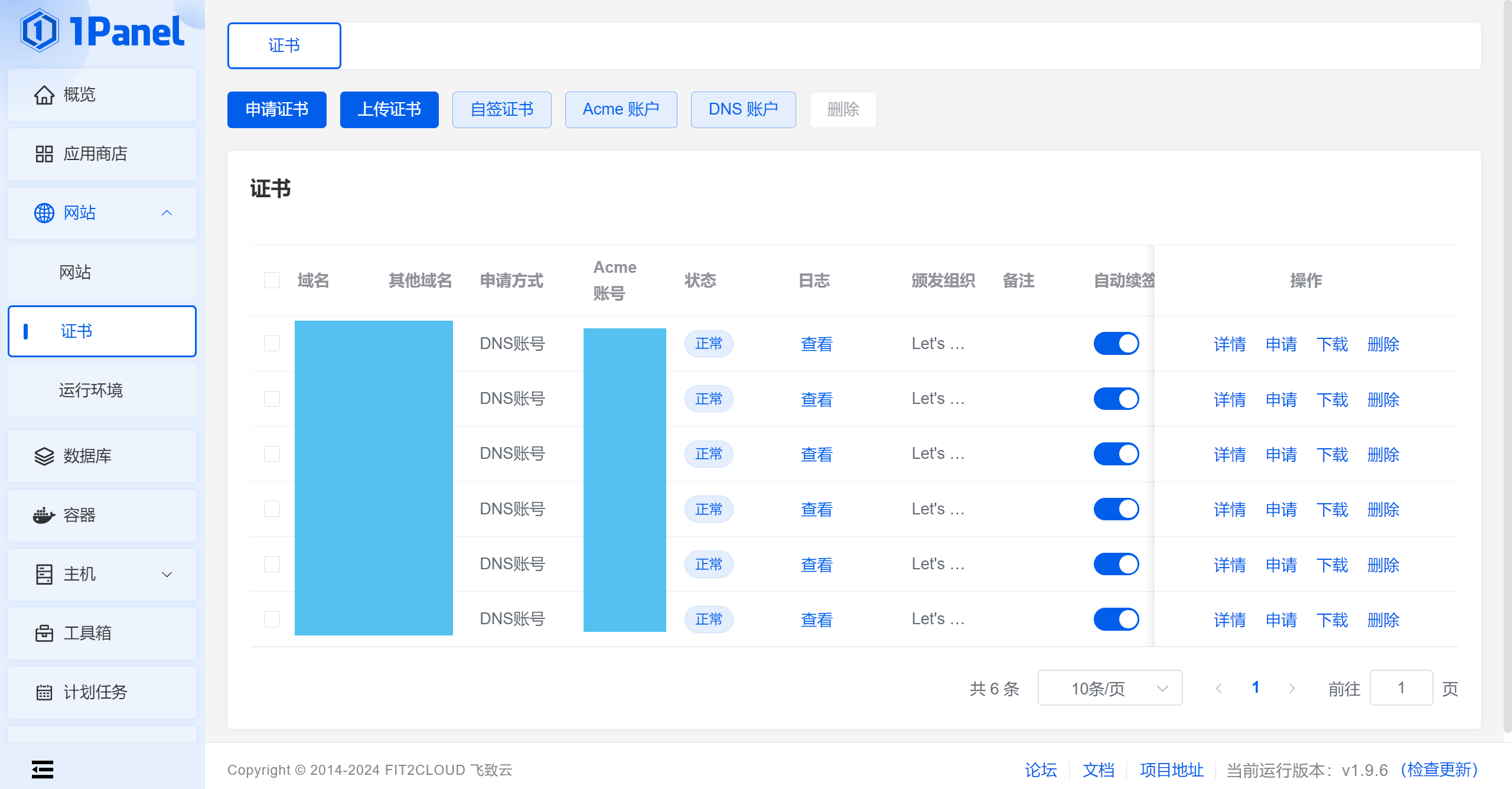Switch to the 证书 top tab

[x=284, y=45]
